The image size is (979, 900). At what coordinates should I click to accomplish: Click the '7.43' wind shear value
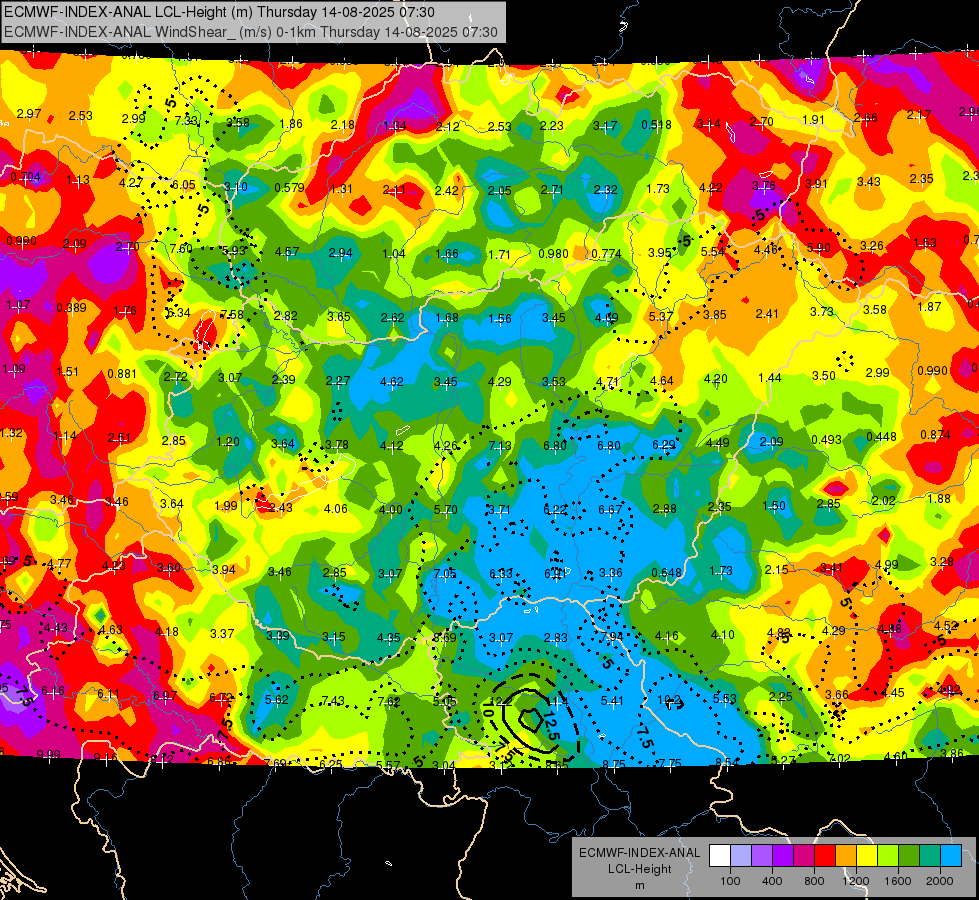pyautogui.click(x=333, y=701)
